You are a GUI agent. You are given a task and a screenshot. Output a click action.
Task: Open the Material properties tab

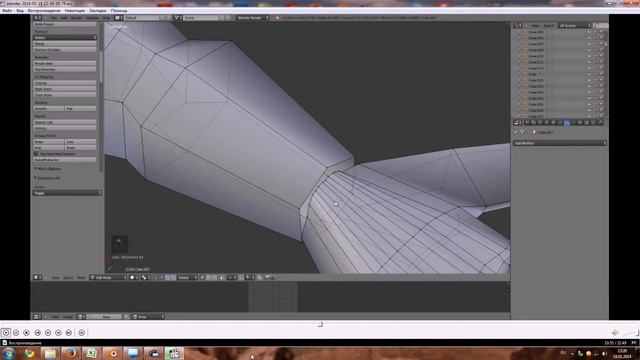pos(580,122)
